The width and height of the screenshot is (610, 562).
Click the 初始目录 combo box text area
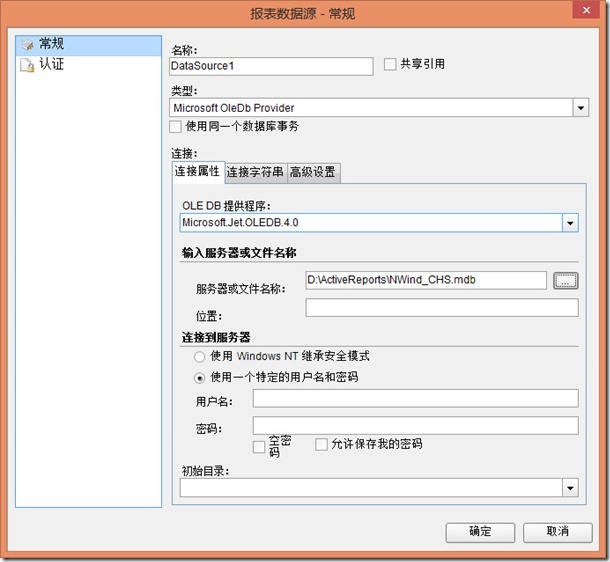(371, 488)
